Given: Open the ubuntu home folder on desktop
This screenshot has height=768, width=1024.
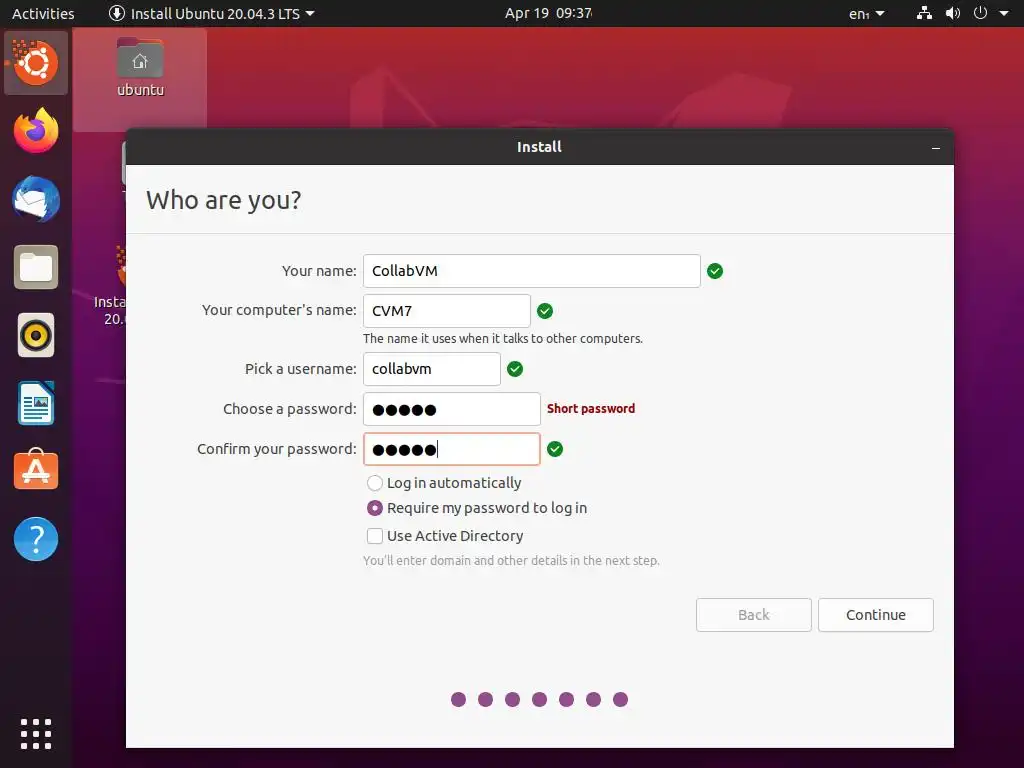Looking at the screenshot, I should (x=140, y=67).
